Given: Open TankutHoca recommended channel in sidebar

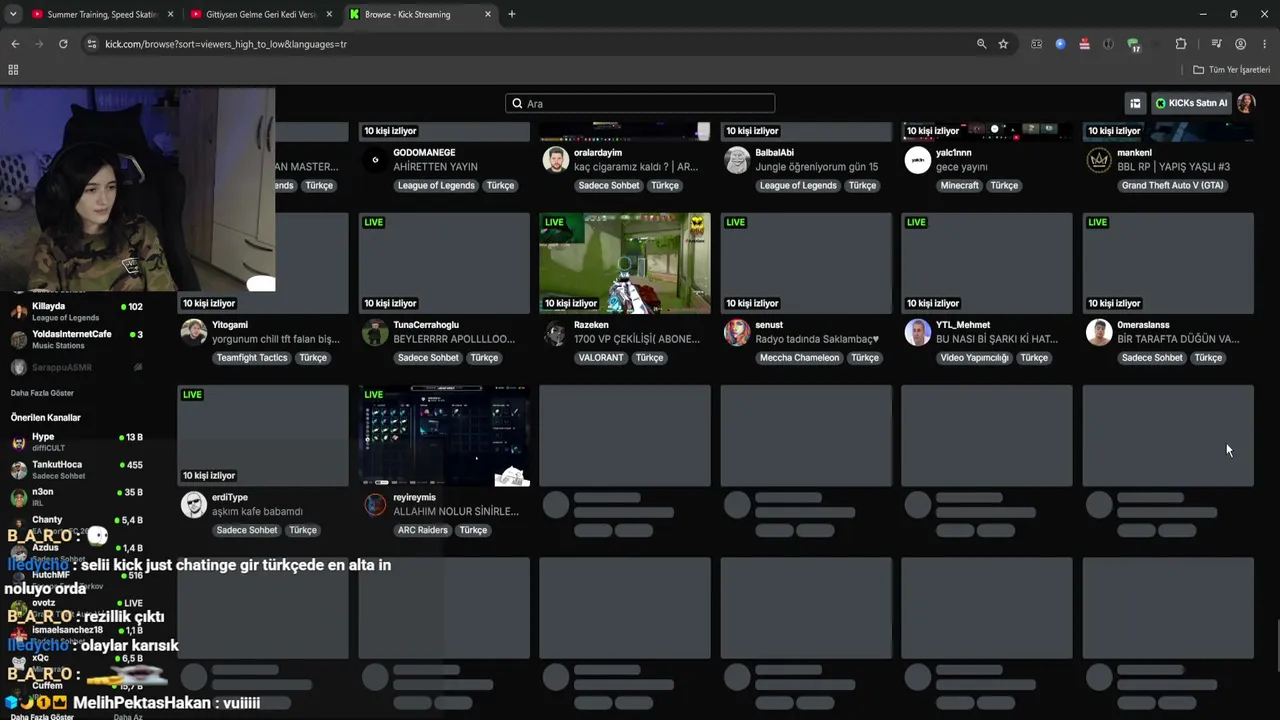Looking at the screenshot, I should pos(77,469).
